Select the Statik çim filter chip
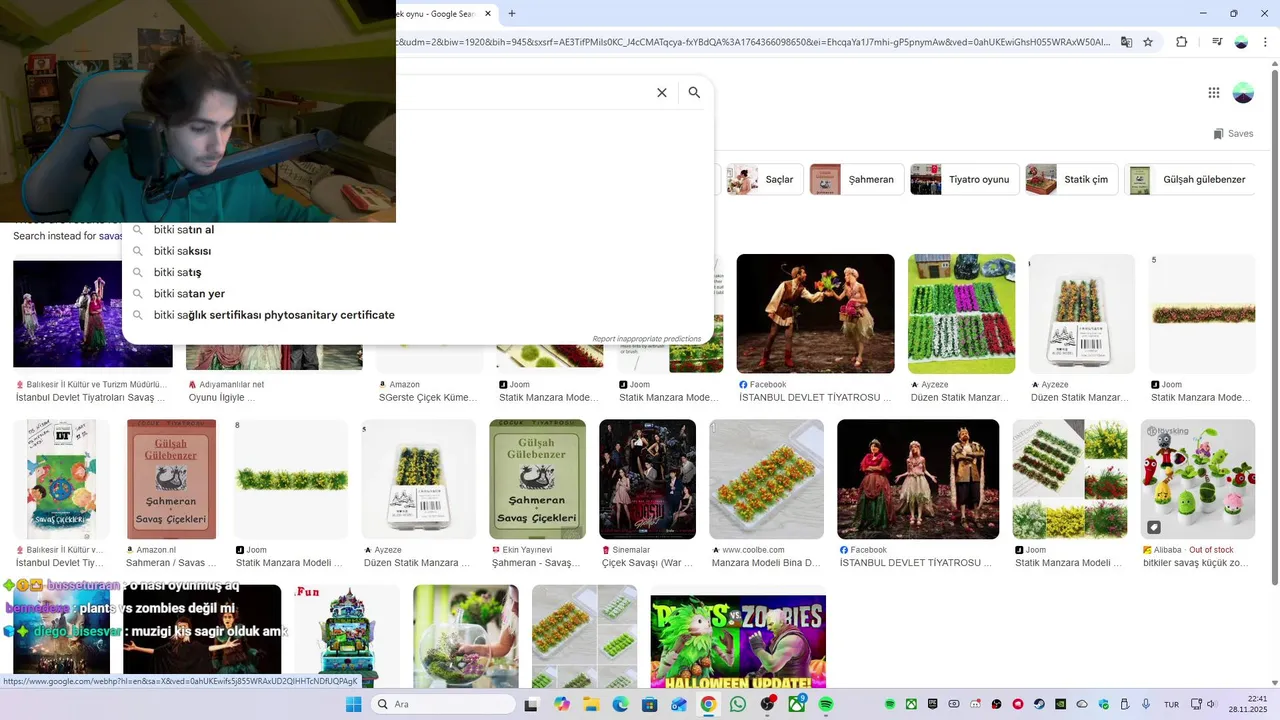The width and height of the screenshot is (1280, 720). (1071, 179)
